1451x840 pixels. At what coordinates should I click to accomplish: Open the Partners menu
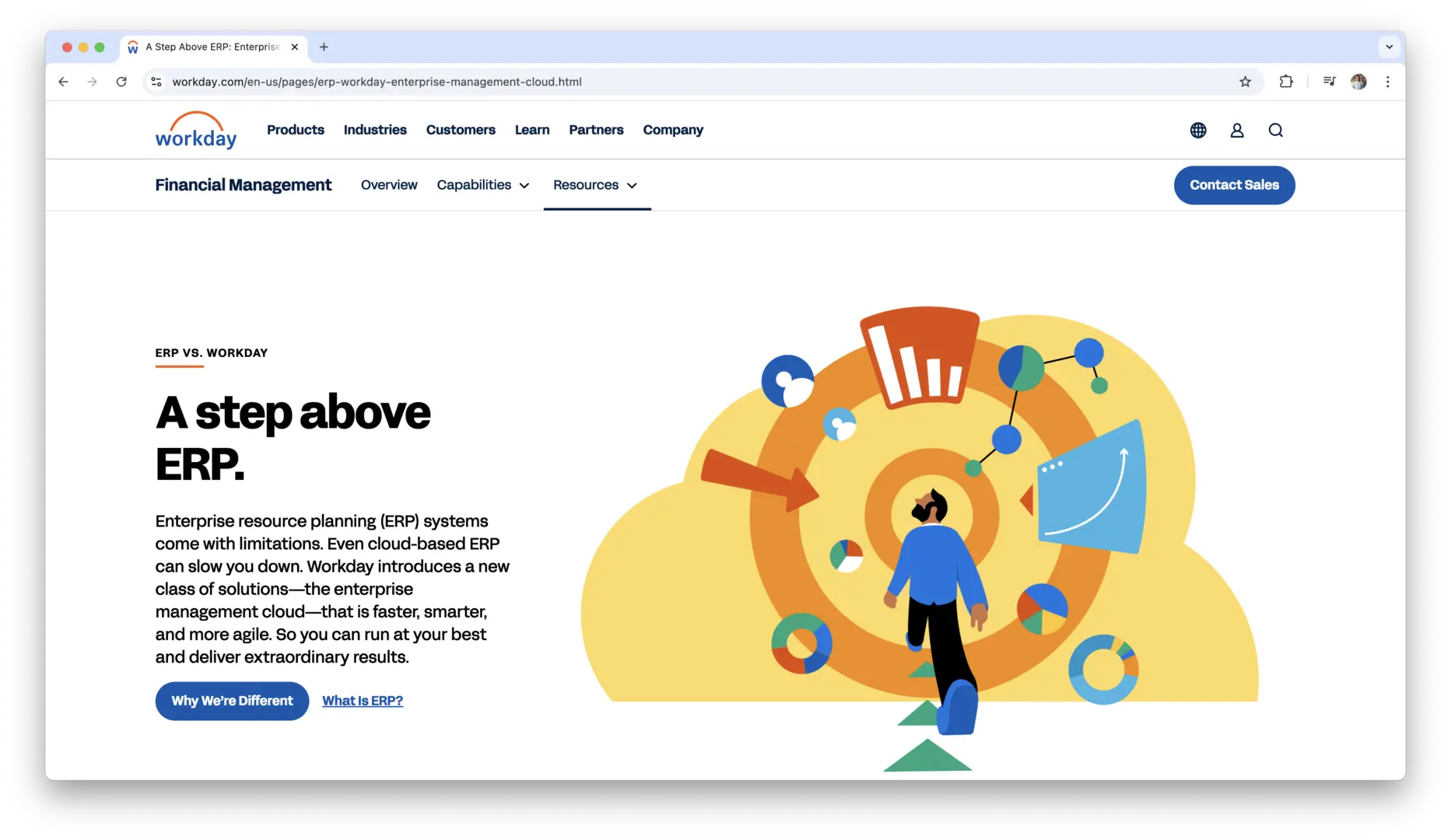coord(596,130)
